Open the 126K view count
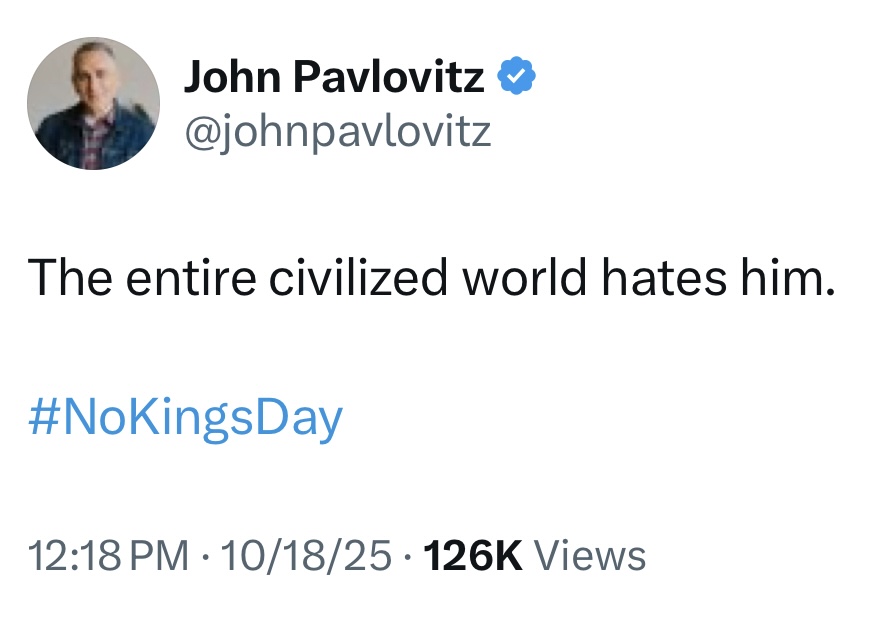The image size is (879, 619). coord(473,556)
